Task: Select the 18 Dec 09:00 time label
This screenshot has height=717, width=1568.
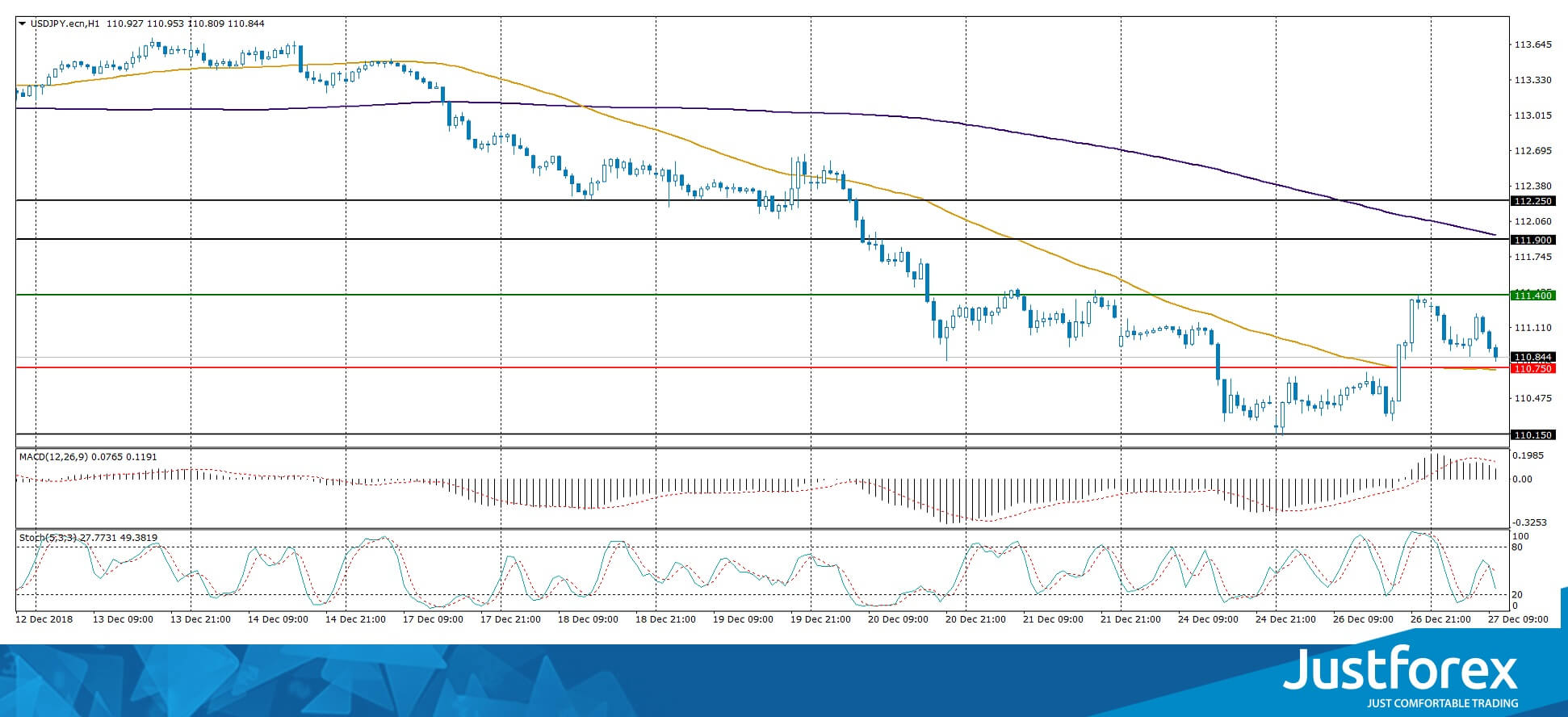Action: coord(588,619)
